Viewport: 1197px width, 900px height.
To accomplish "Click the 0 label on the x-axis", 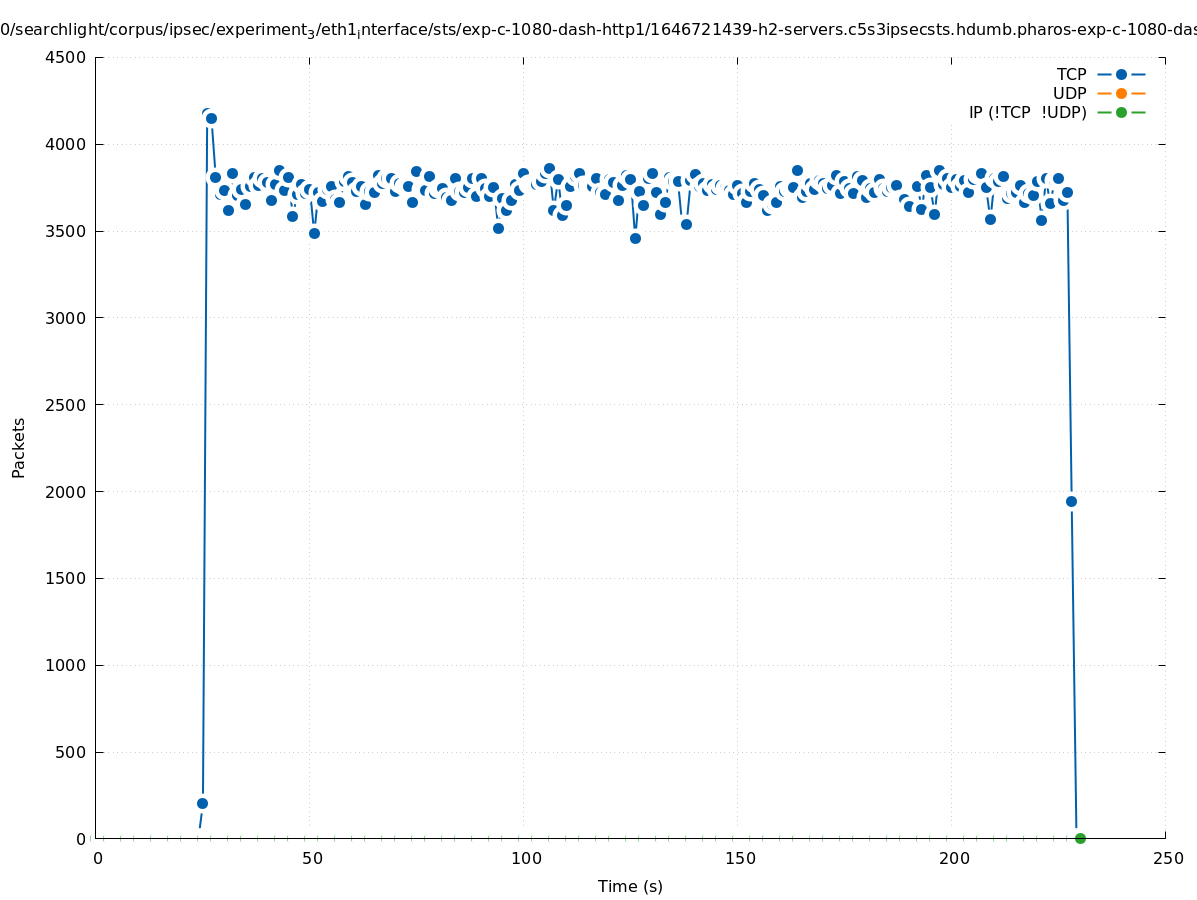I will coord(97,858).
